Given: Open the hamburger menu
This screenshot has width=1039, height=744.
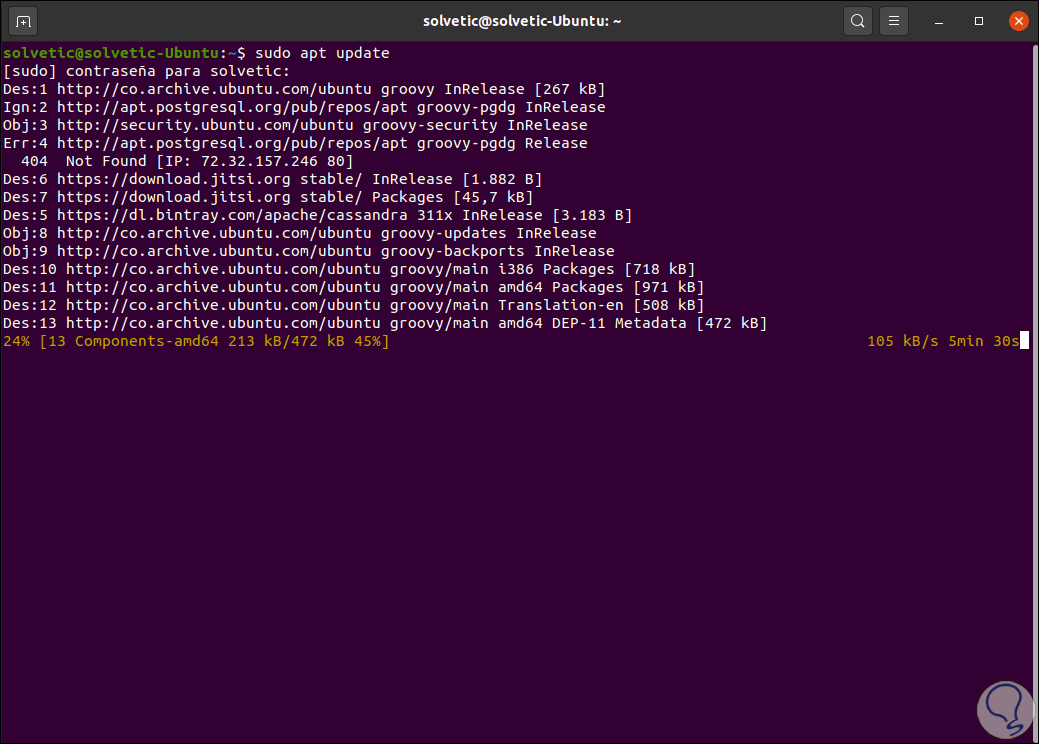Looking at the screenshot, I should point(894,21).
